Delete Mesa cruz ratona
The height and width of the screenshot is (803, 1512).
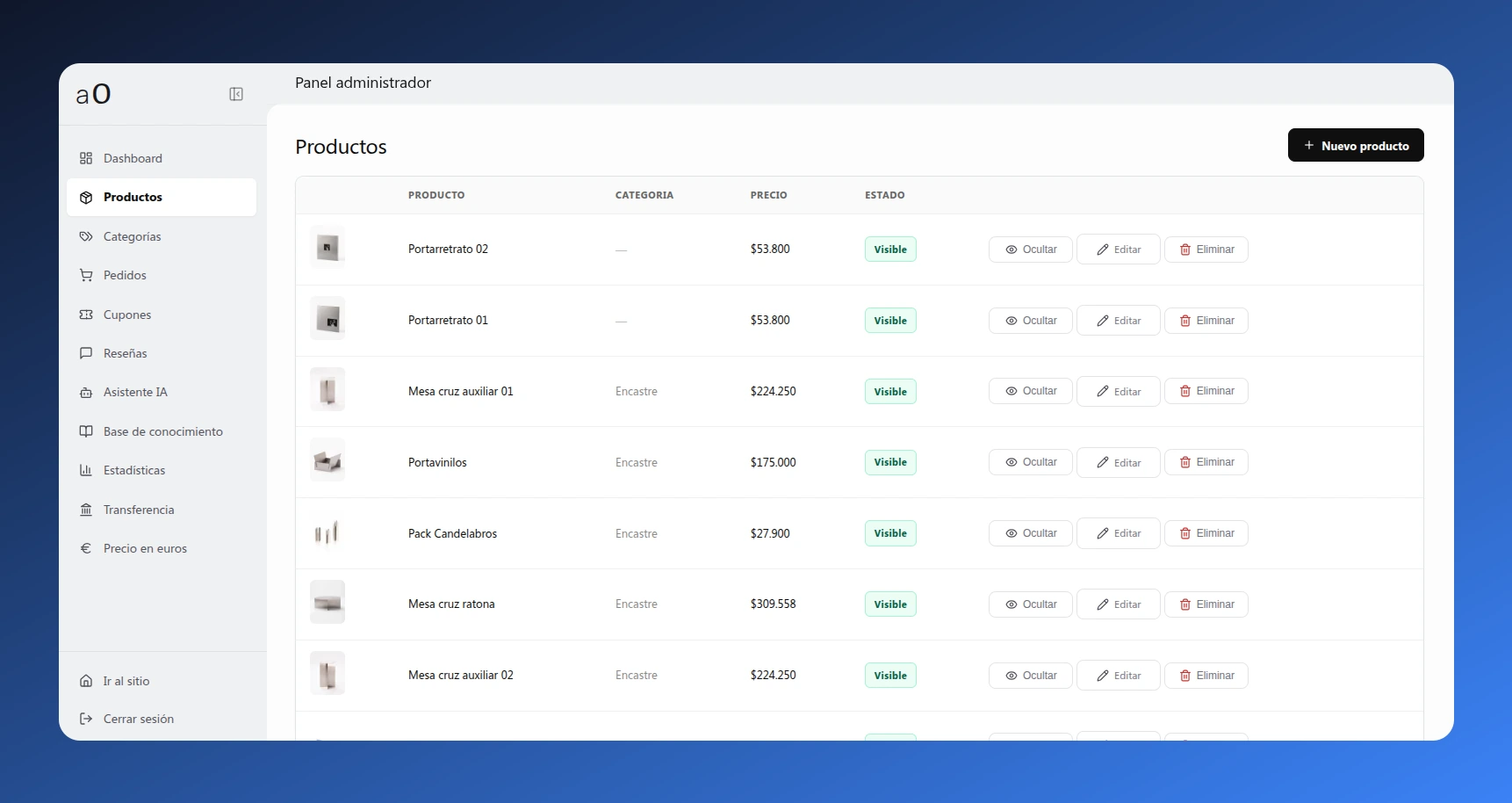[1206, 604]
